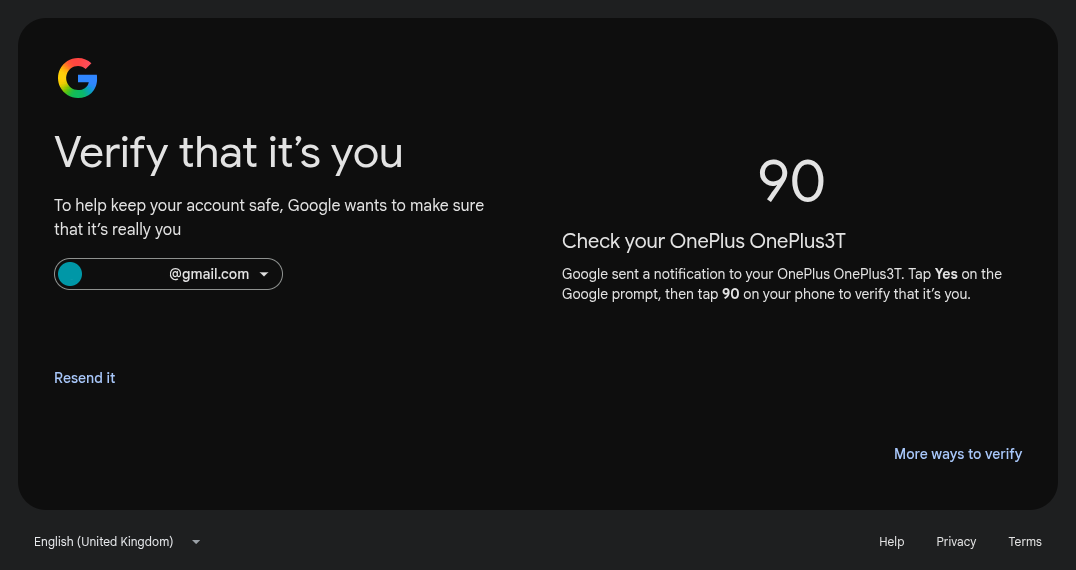Click the Resend it link

pyautogui.click(x=84, y=378)
